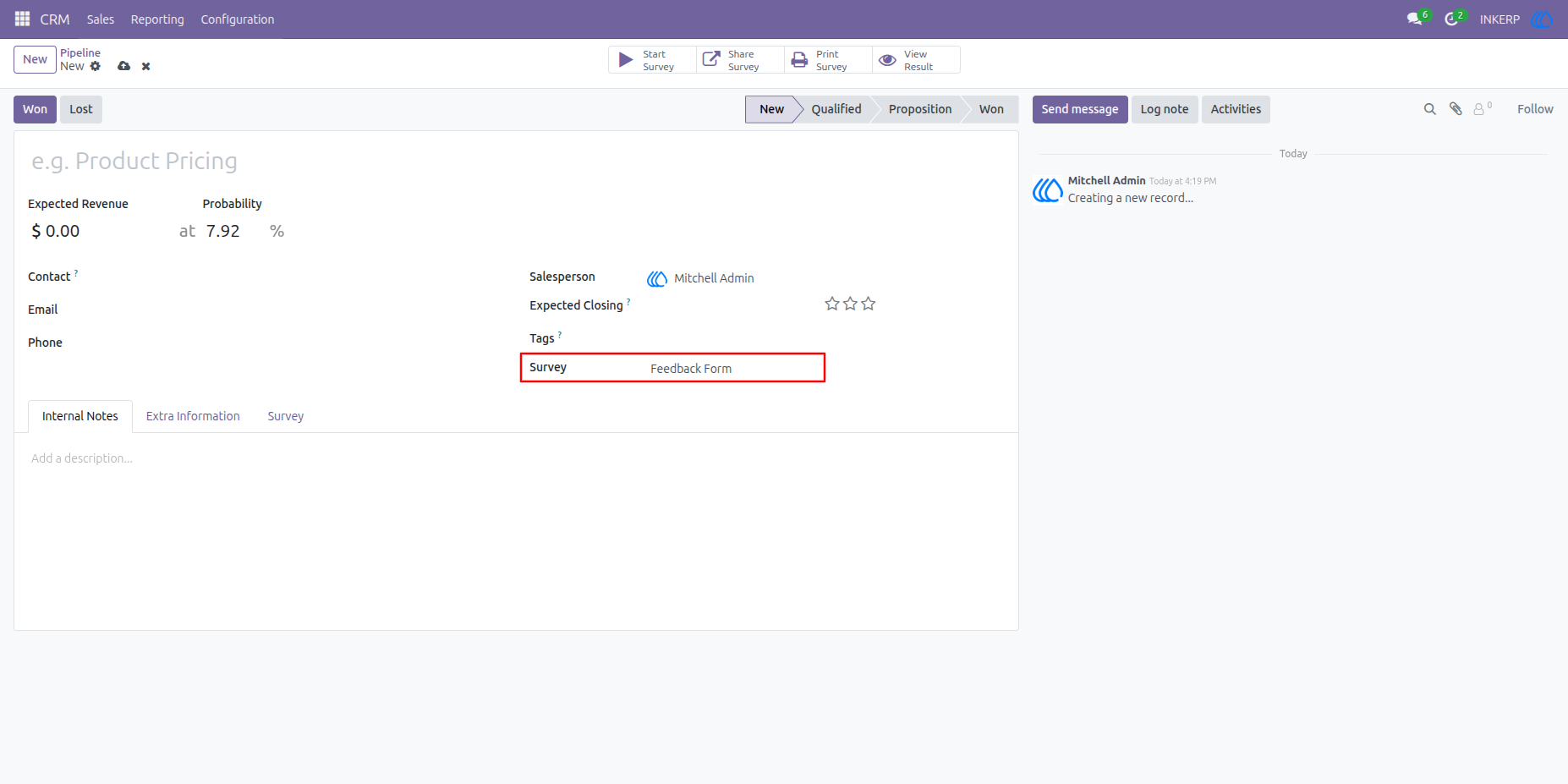Click the Add a description notes area

(x=516, y=458)
